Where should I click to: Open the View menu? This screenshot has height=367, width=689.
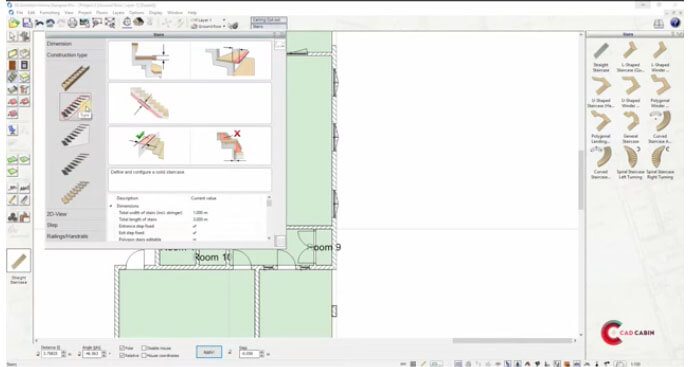click(69, 13)
